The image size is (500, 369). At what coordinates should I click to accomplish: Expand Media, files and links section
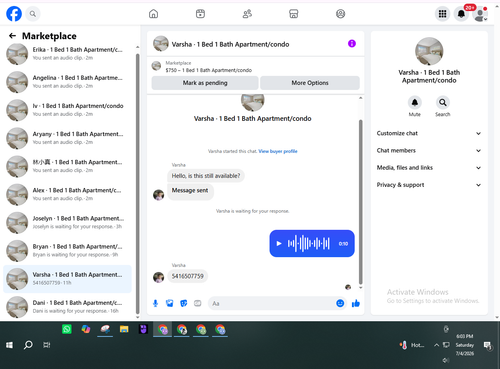pyautogui.click(x=429, y=168)
